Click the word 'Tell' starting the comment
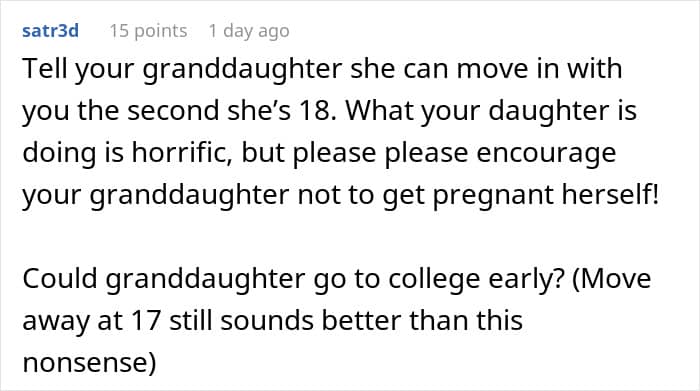 [44, 69]
